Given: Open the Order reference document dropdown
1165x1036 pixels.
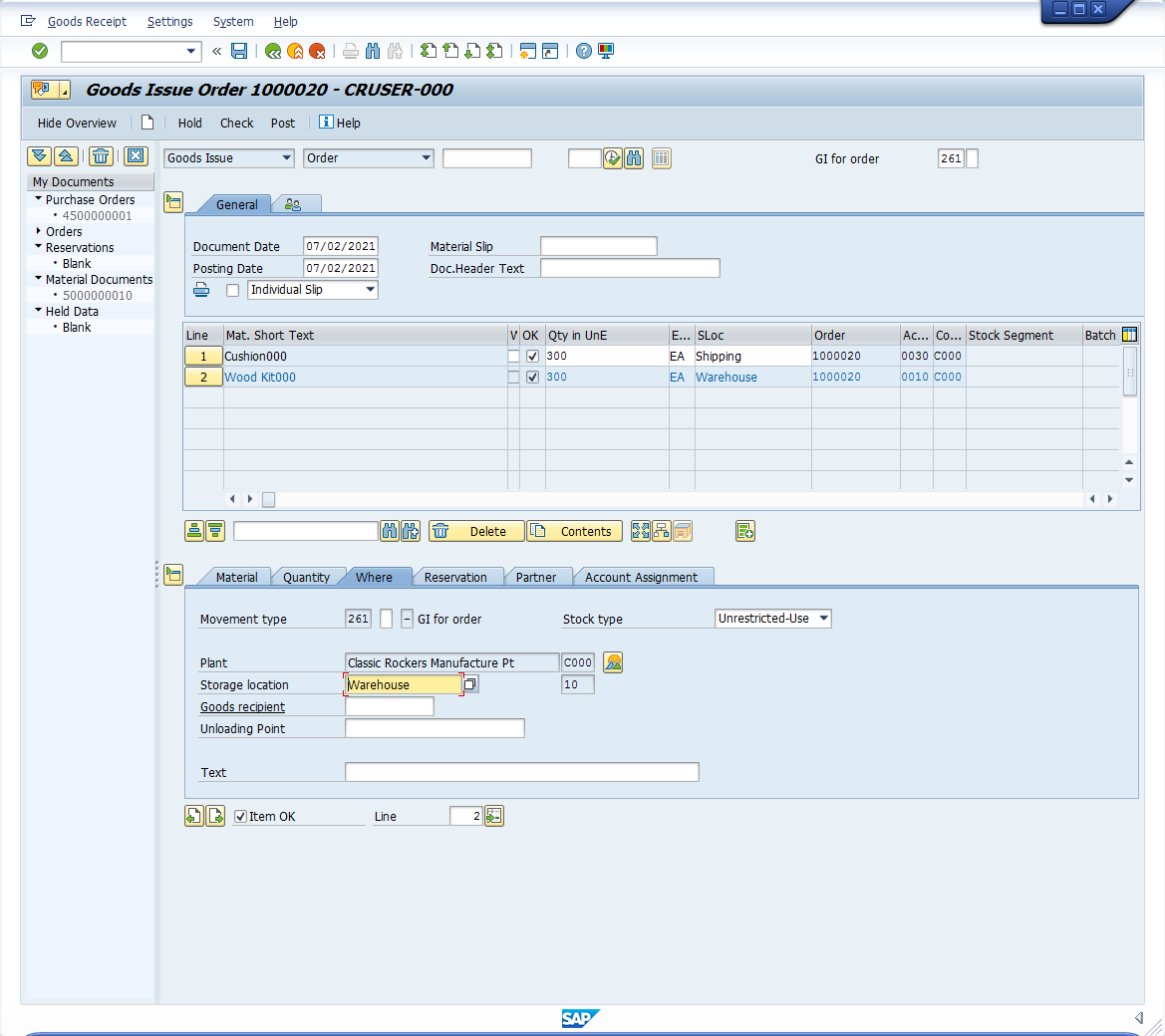Looking at the screenshot, I should pyautogui.click(x=427, y=158).
